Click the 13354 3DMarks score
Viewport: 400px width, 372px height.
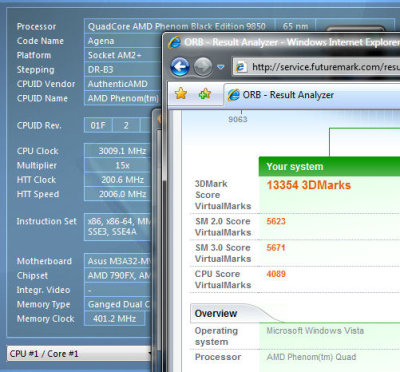point(309,185)
